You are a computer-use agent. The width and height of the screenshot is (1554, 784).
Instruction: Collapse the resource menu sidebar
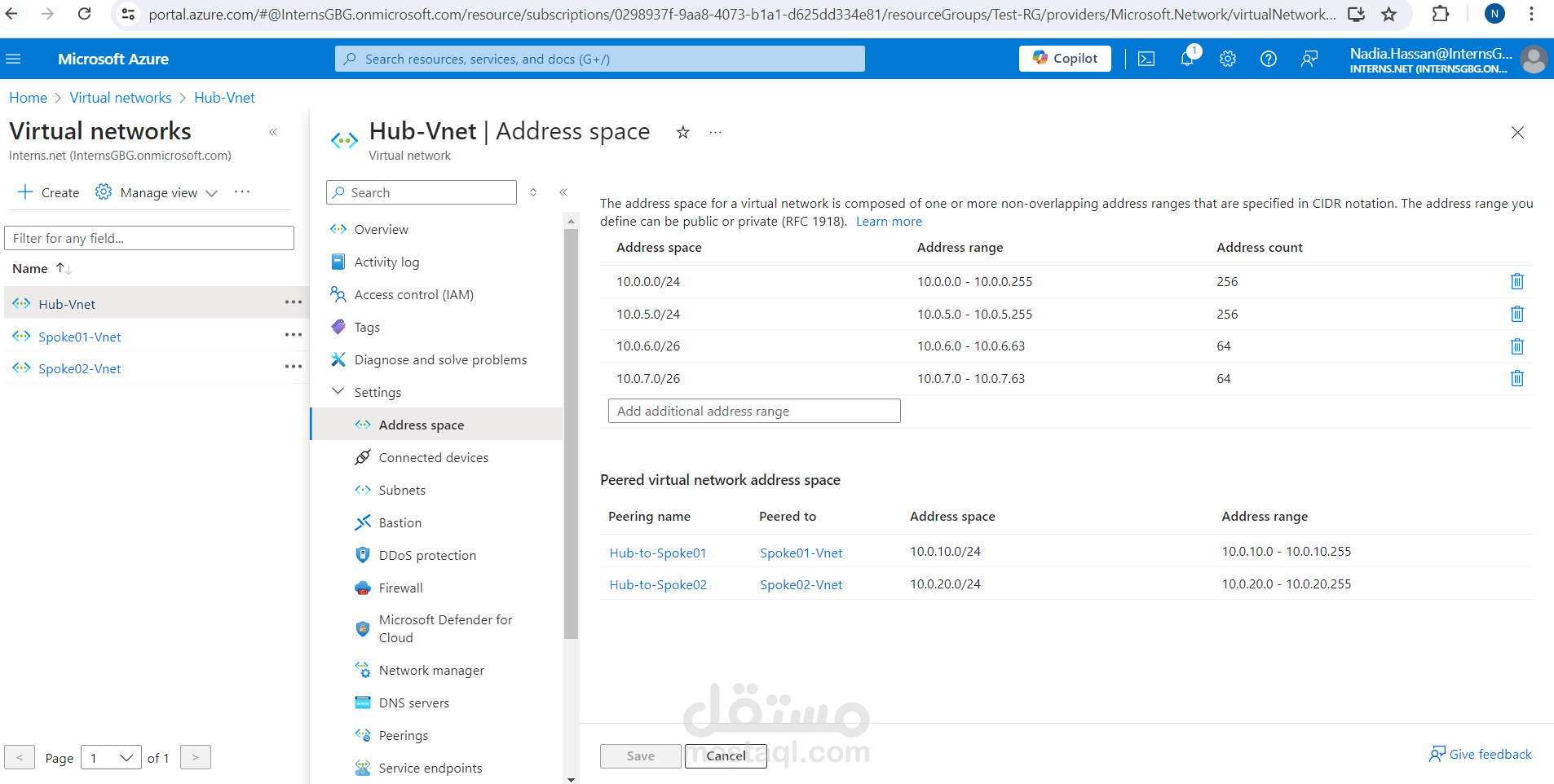click(x=563, y=192)
